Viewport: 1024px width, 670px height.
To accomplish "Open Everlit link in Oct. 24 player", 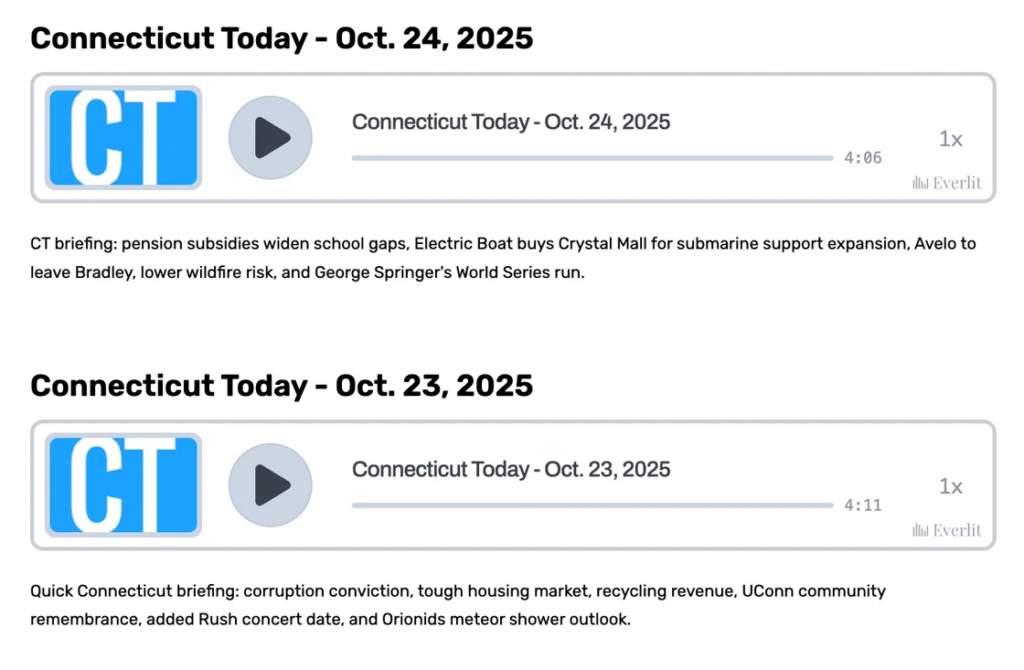I will pos(946,183).
